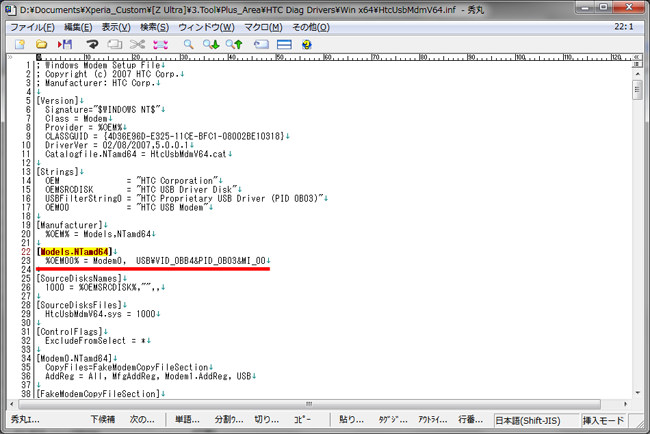Image resolution: width=650 pixels, height=434 pixels.
Task: Click the horizontal scrollbar thumb
Action: [309, 404]
